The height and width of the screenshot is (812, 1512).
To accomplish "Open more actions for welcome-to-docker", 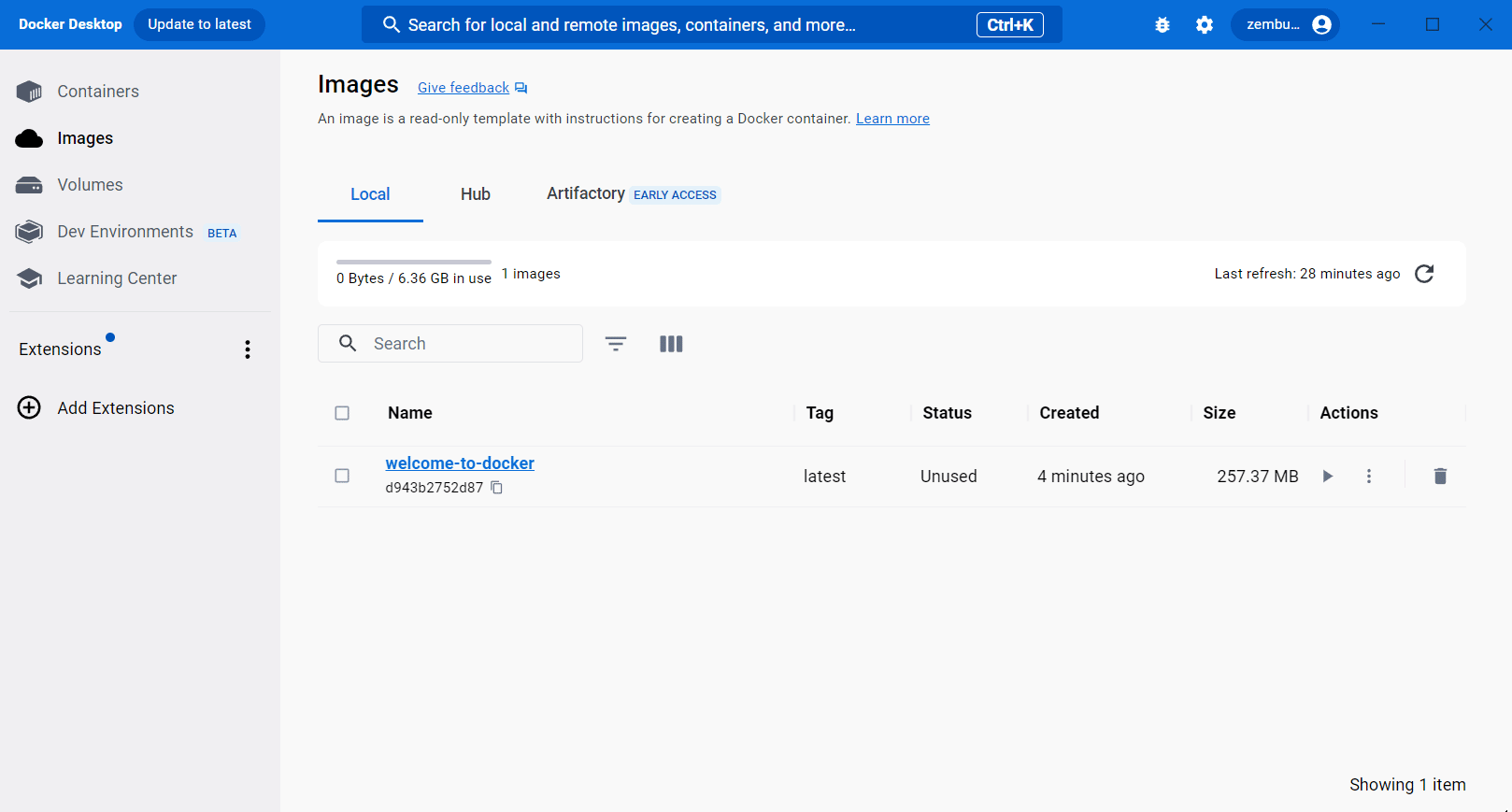I will tap(1369, 477).
